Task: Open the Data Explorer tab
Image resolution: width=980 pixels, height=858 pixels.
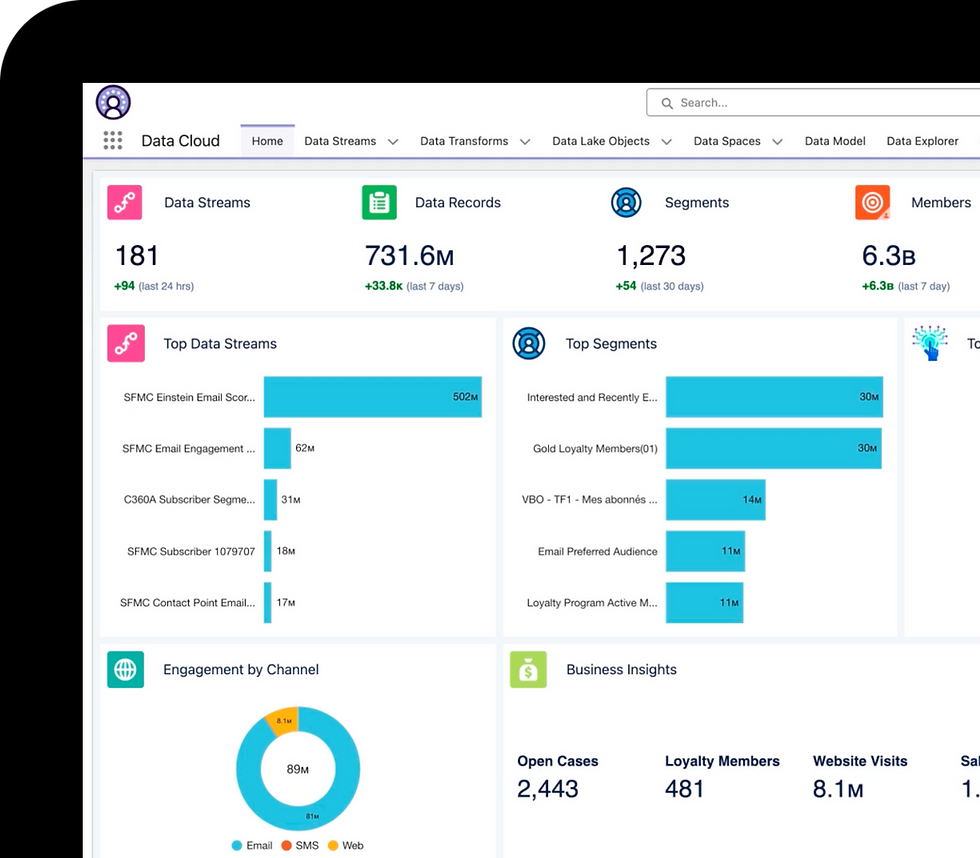Action: point(922,141)
